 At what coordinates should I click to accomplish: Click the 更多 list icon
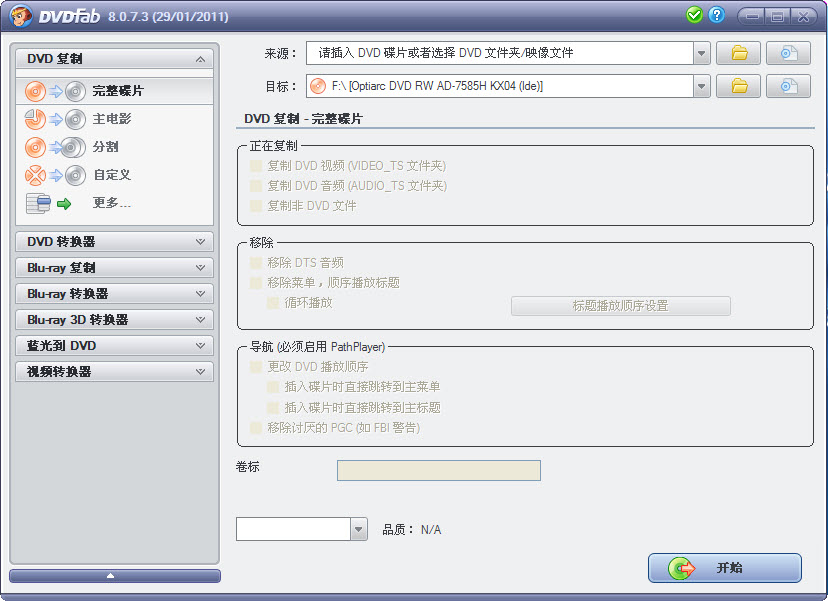pos(38,203)
